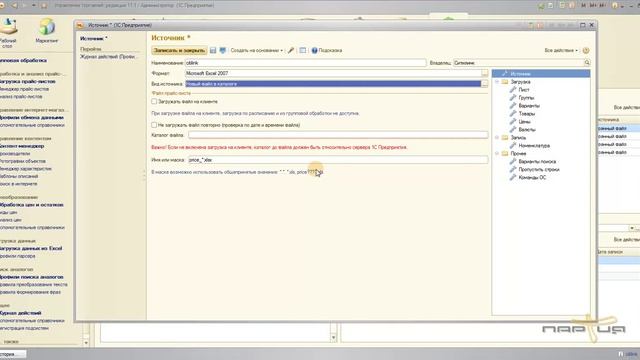Open the Формат selection button

484,73
